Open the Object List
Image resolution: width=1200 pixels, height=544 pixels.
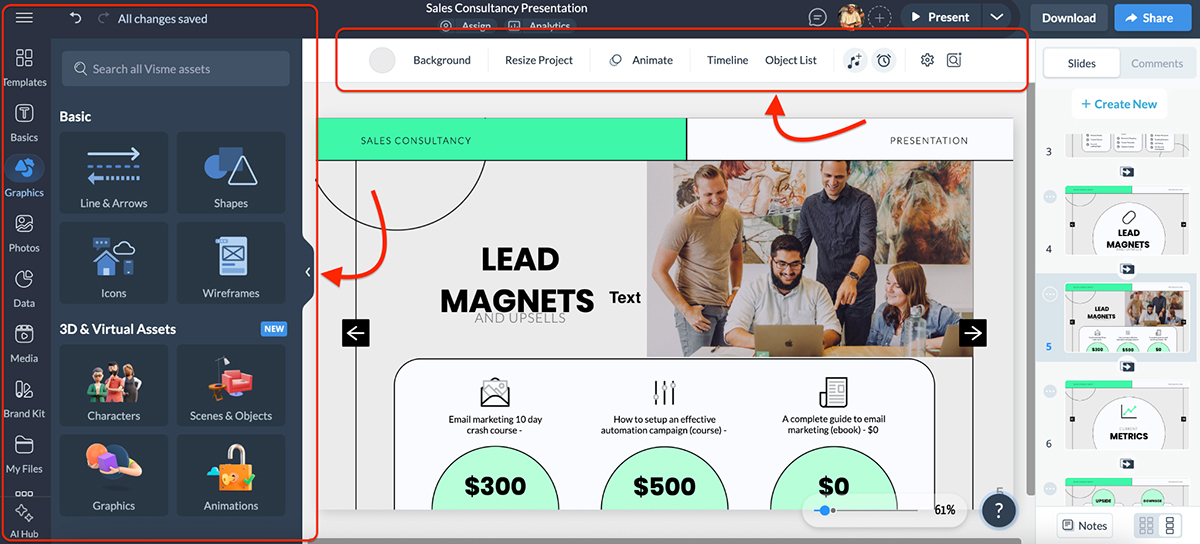click(x=791, y=60)
